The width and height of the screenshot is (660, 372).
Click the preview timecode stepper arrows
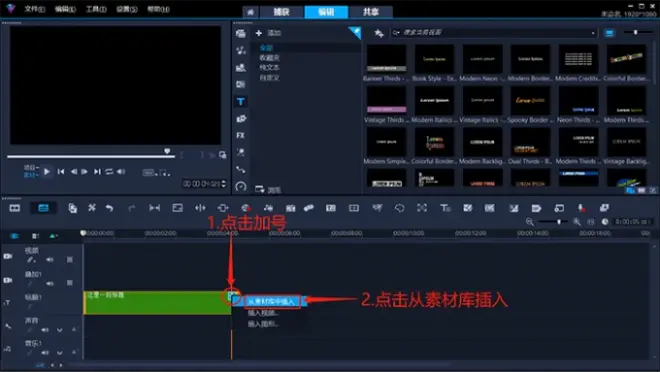pyautogui.click(x=224, y=184)
